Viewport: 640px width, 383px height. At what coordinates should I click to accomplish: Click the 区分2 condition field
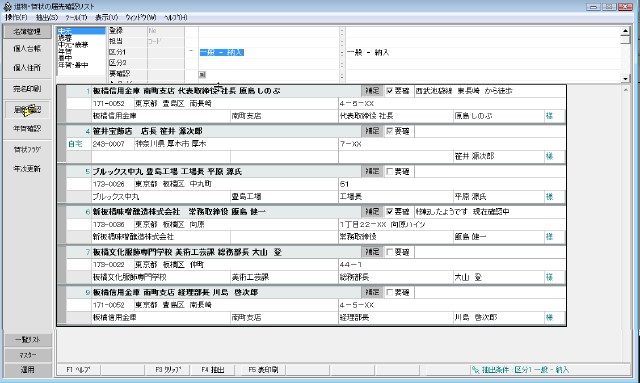[x=269, y=63]
